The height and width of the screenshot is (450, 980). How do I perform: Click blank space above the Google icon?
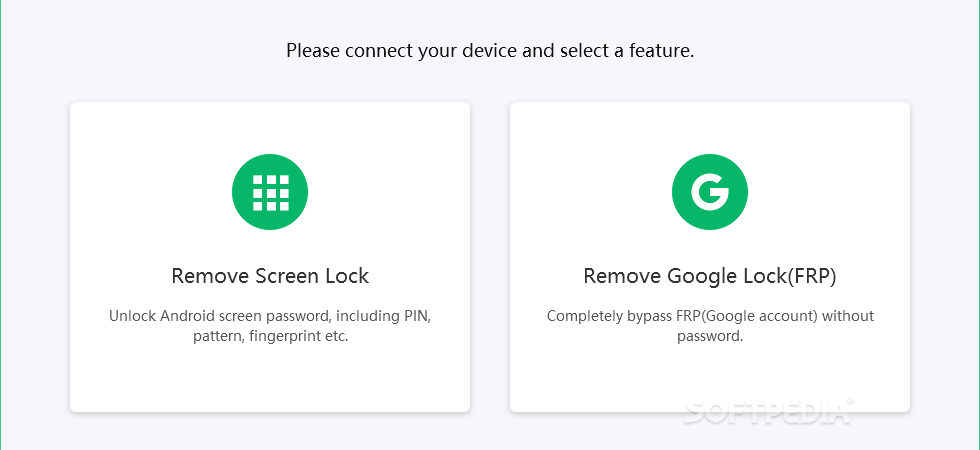[x=710, y=128]
